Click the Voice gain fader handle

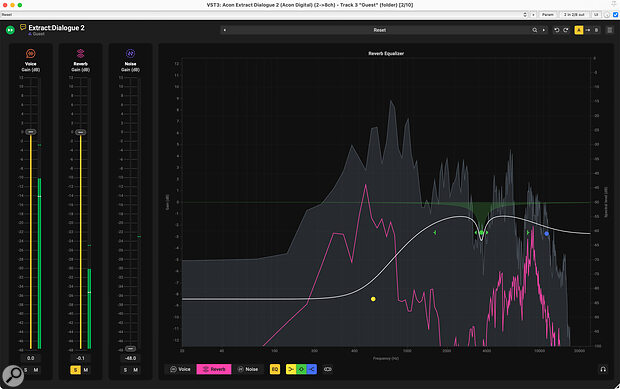(30, 132)
